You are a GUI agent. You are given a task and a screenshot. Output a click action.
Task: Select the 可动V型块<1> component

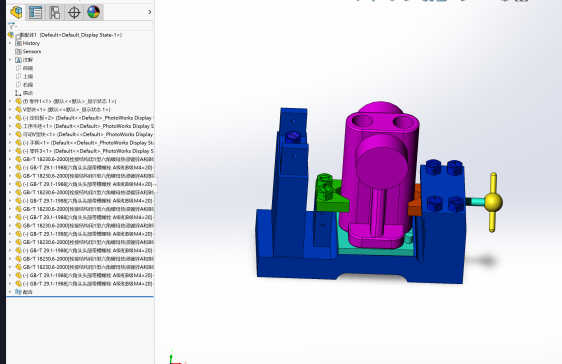point(84,134)
